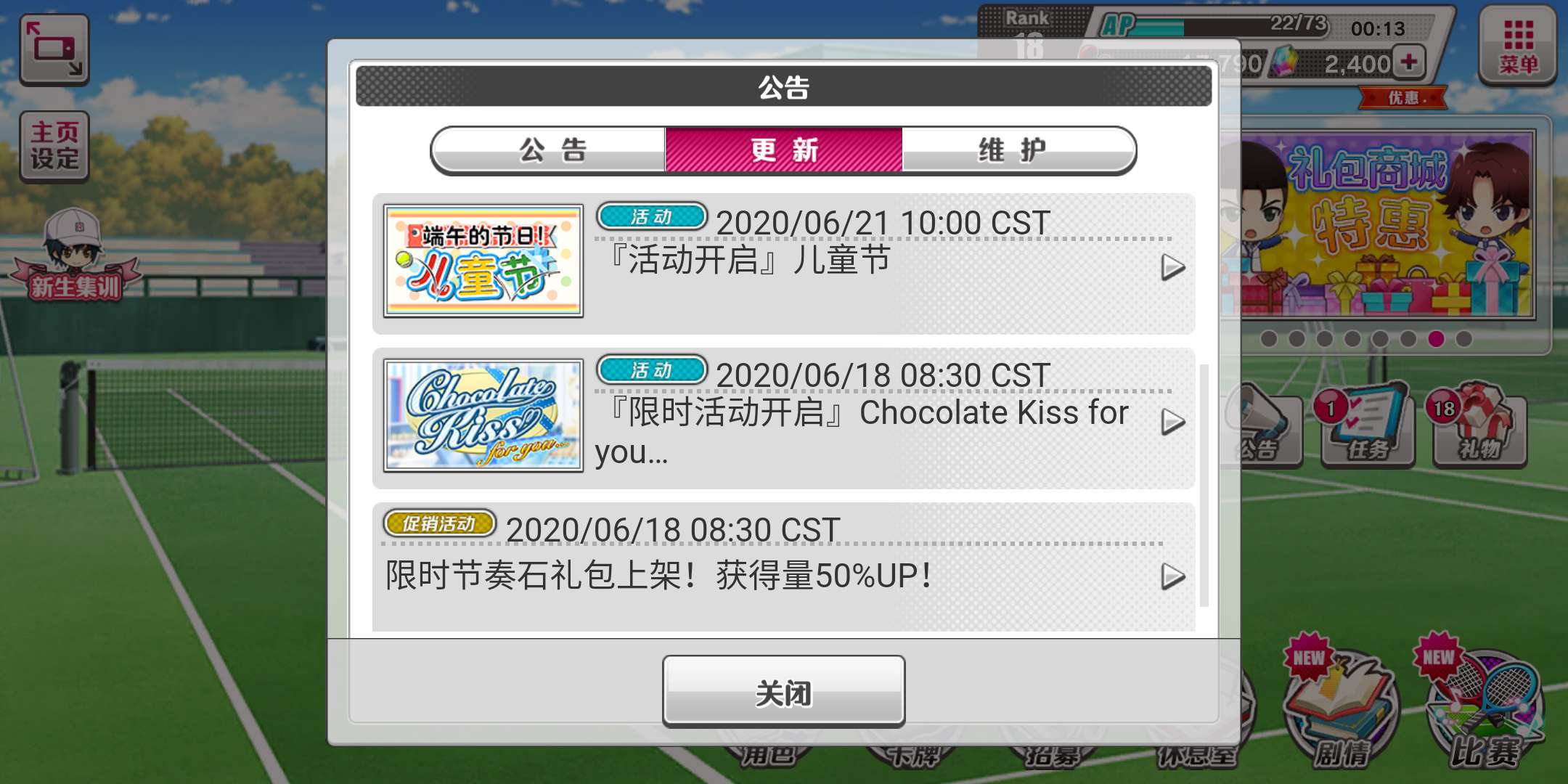Open the Chocolate Kiss event thumbnail
The image size is (1568, 784).
483,416
